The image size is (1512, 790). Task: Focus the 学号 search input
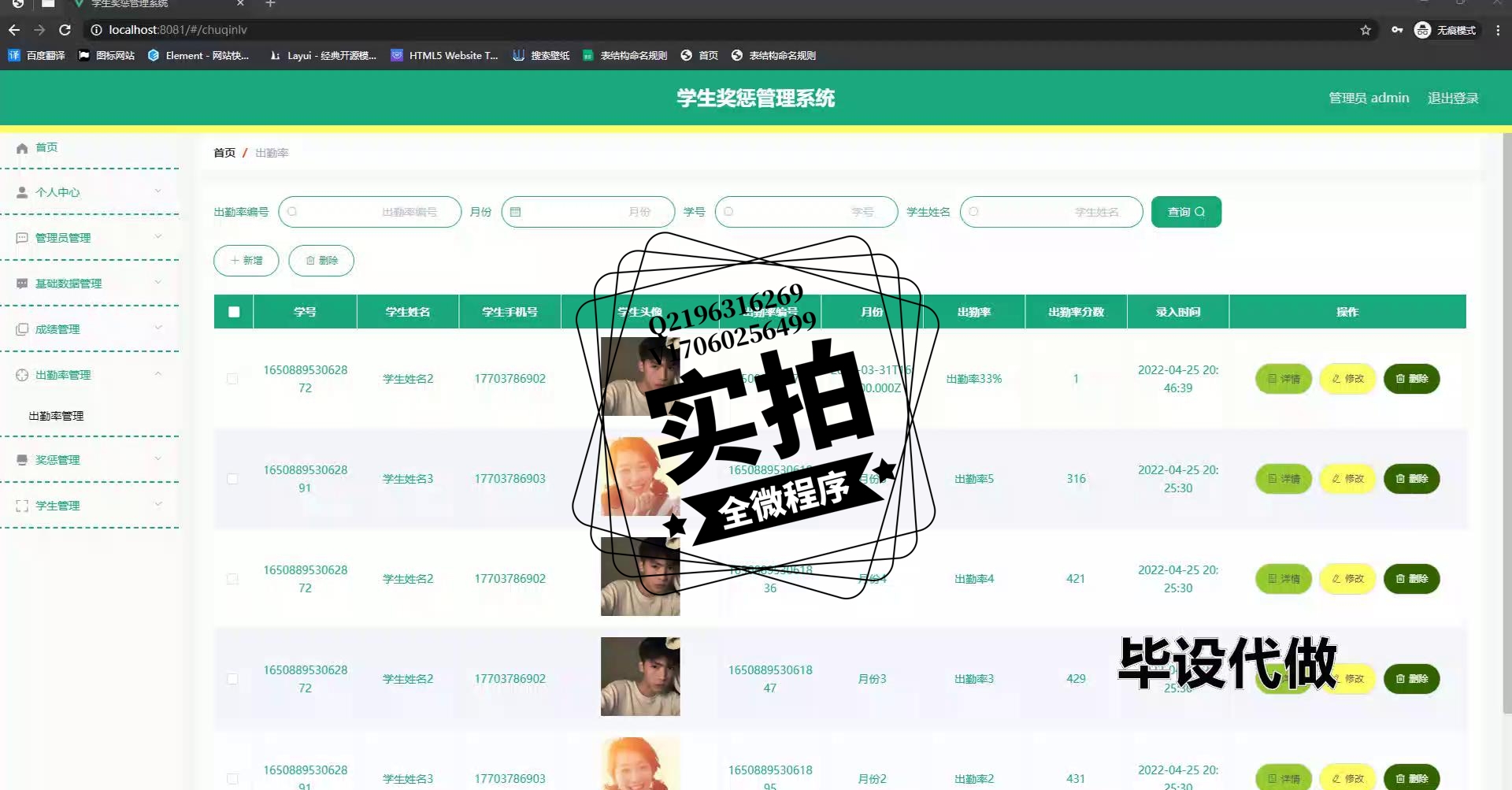[806, 212]
